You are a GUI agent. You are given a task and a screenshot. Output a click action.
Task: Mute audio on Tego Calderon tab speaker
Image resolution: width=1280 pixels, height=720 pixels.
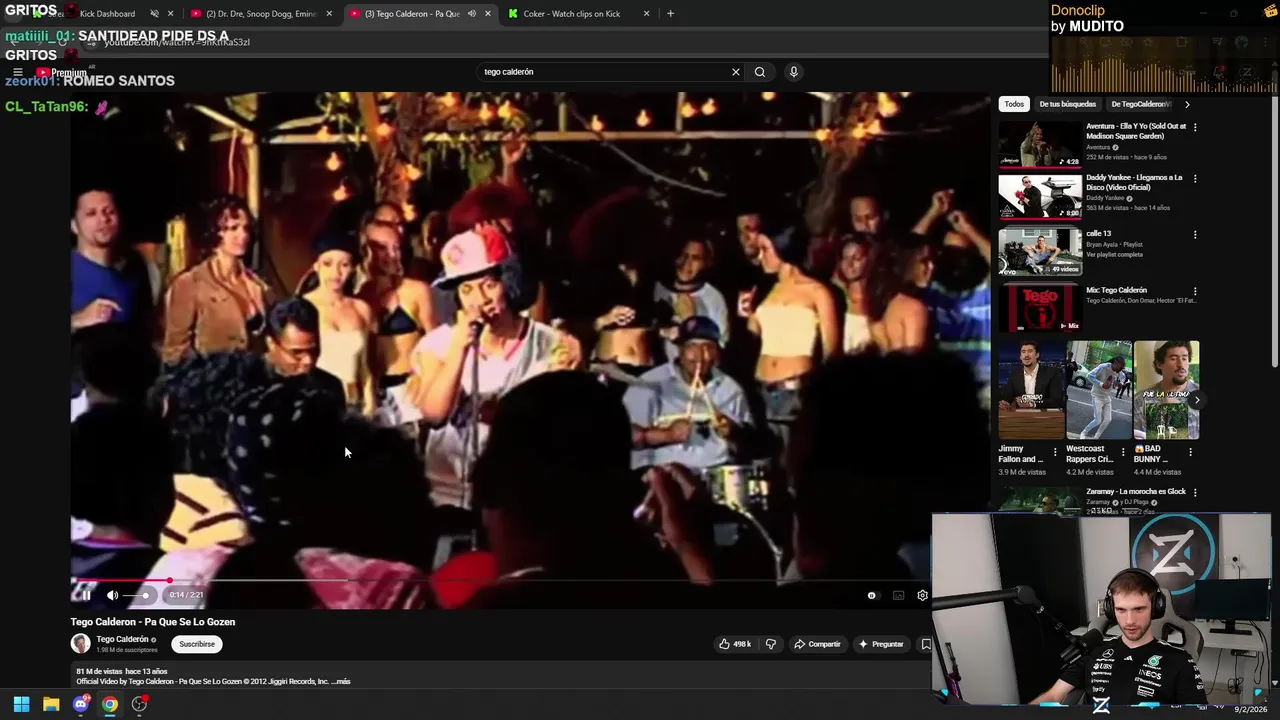471,14
